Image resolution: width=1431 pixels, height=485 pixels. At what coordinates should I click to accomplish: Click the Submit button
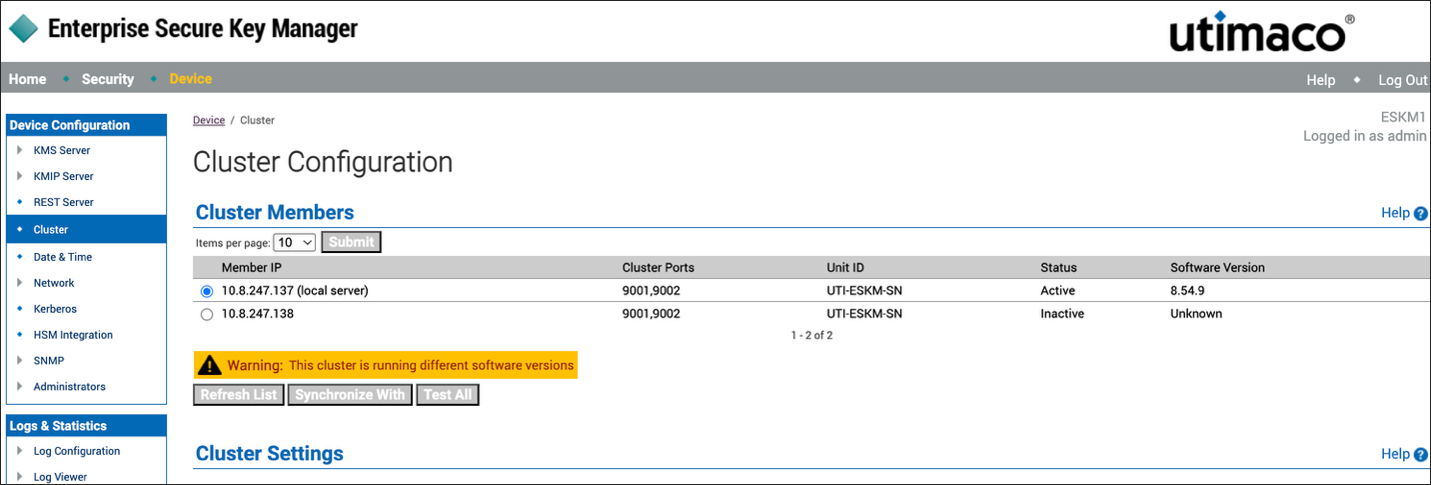point(351,242)
